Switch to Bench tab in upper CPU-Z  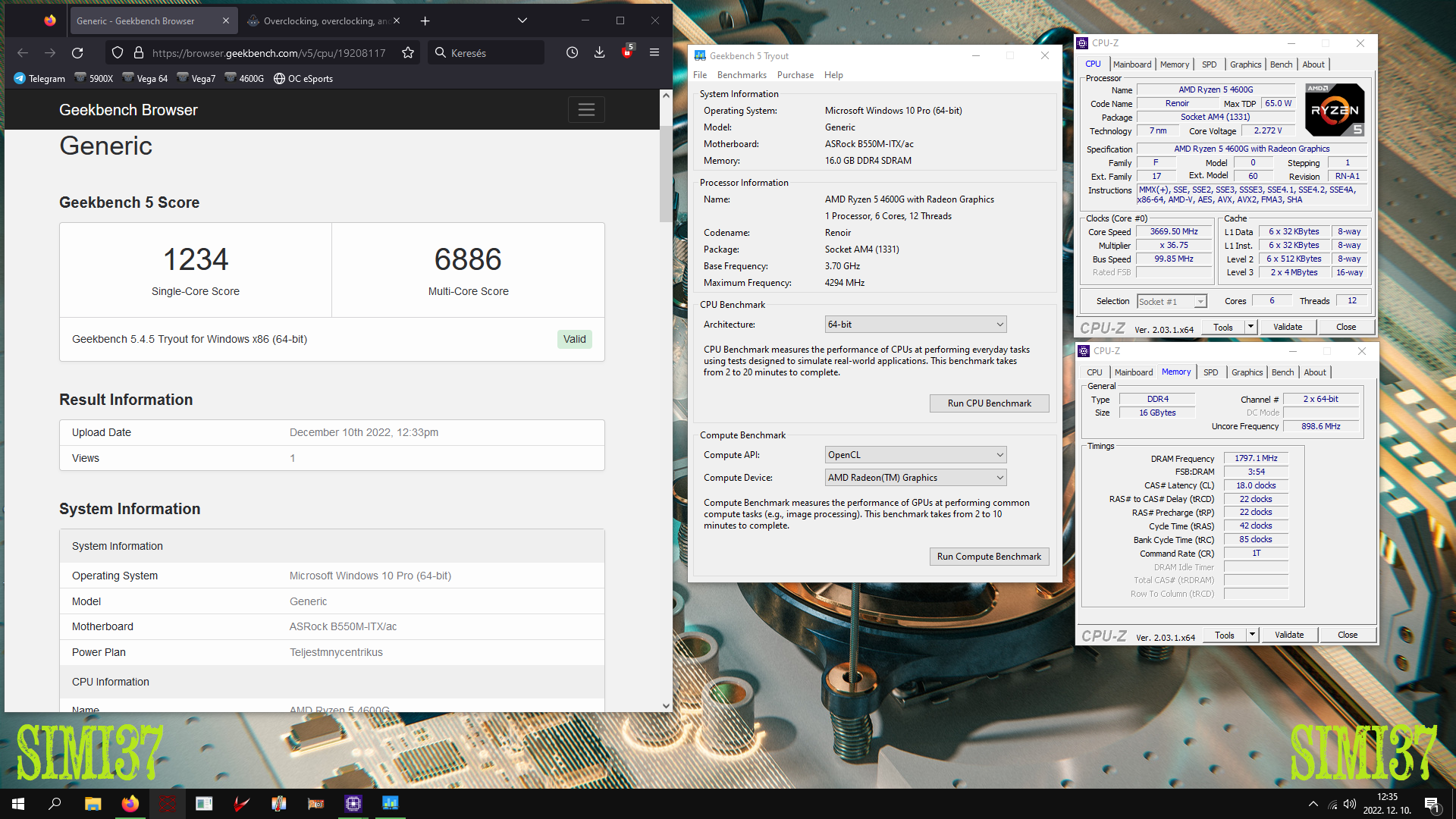coord(1281,64)
